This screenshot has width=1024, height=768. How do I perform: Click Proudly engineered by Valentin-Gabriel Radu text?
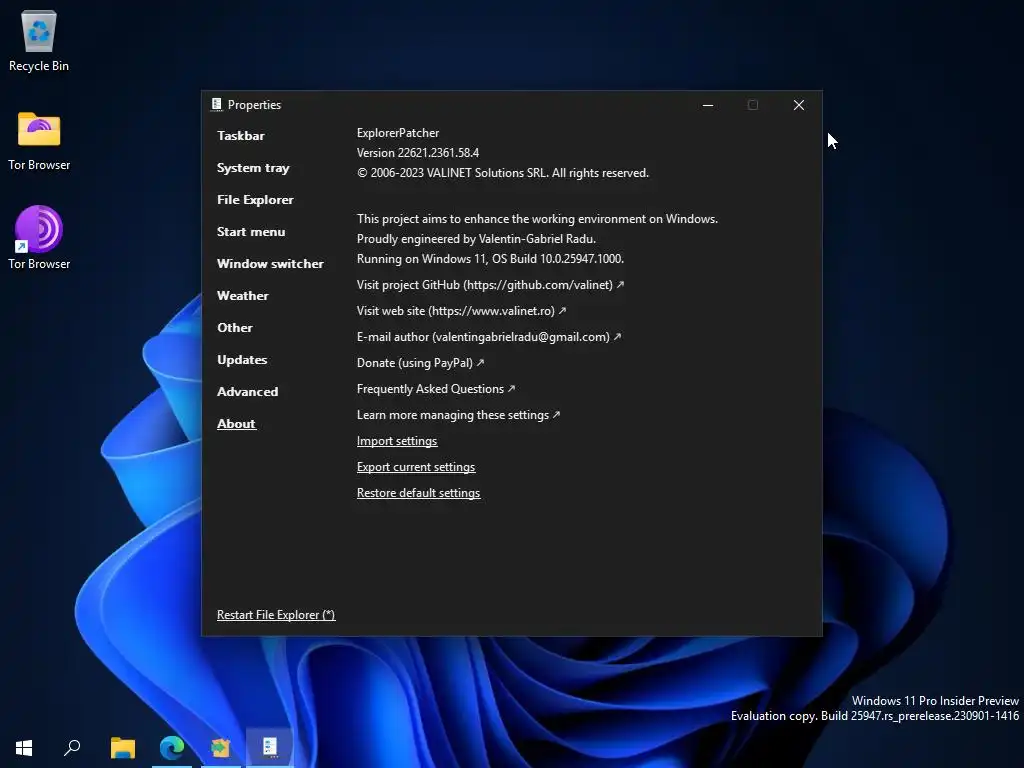pyautogui.click(x=476, y=239)
